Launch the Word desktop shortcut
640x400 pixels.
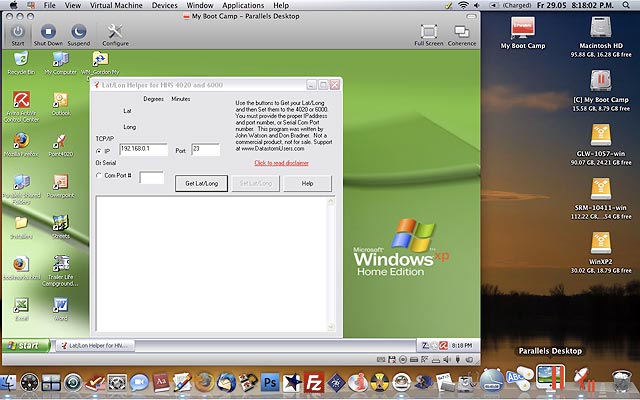point(60,305)
